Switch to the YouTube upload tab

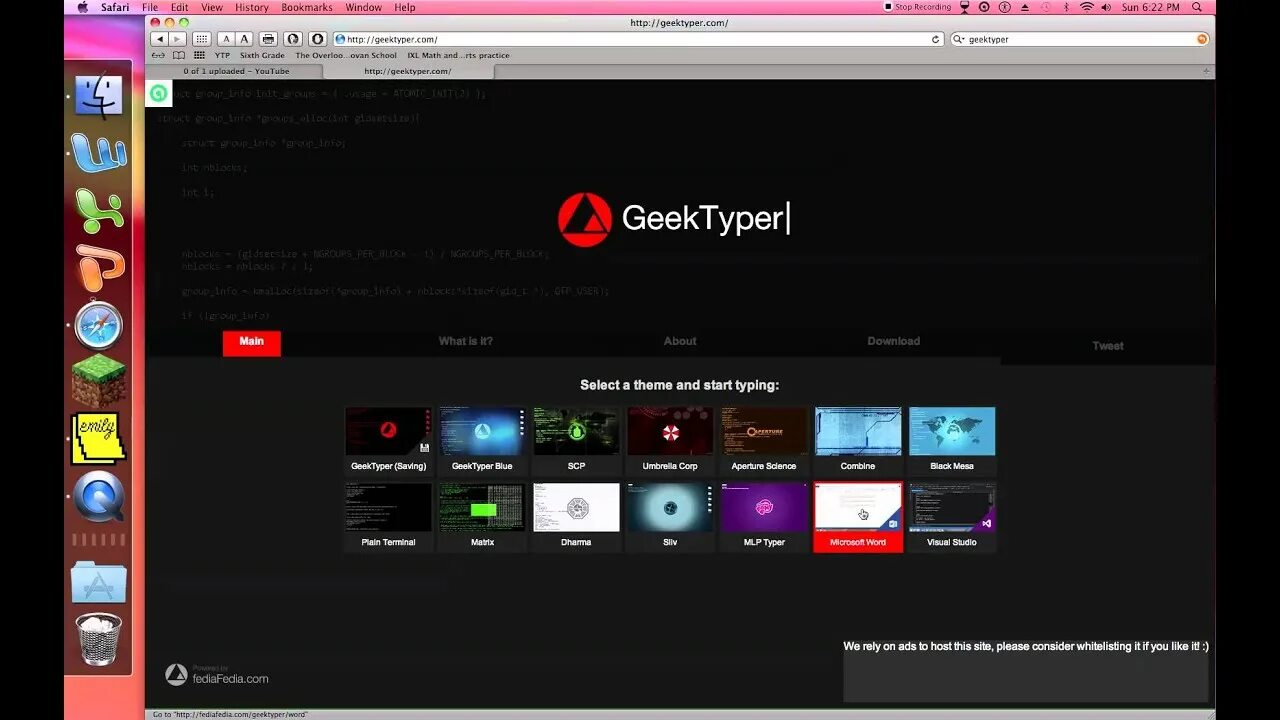tap(236, 71)
